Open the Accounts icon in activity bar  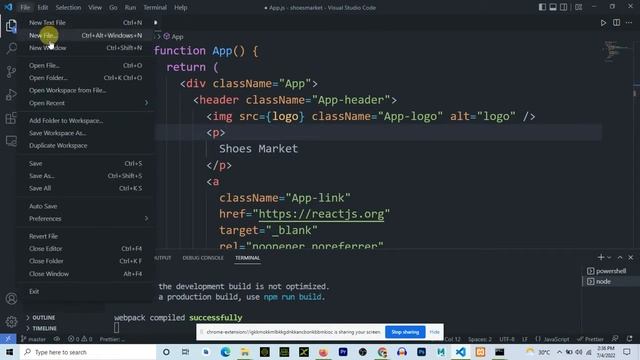point(11,299)
